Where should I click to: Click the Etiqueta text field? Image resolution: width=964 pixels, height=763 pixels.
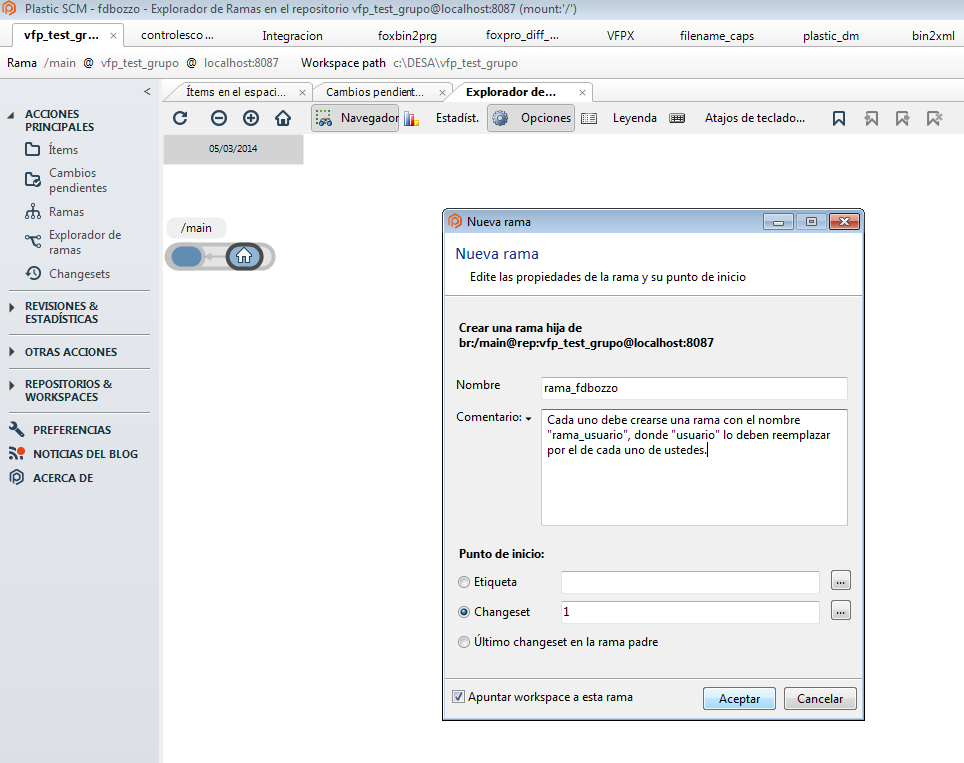coord(690,582)
